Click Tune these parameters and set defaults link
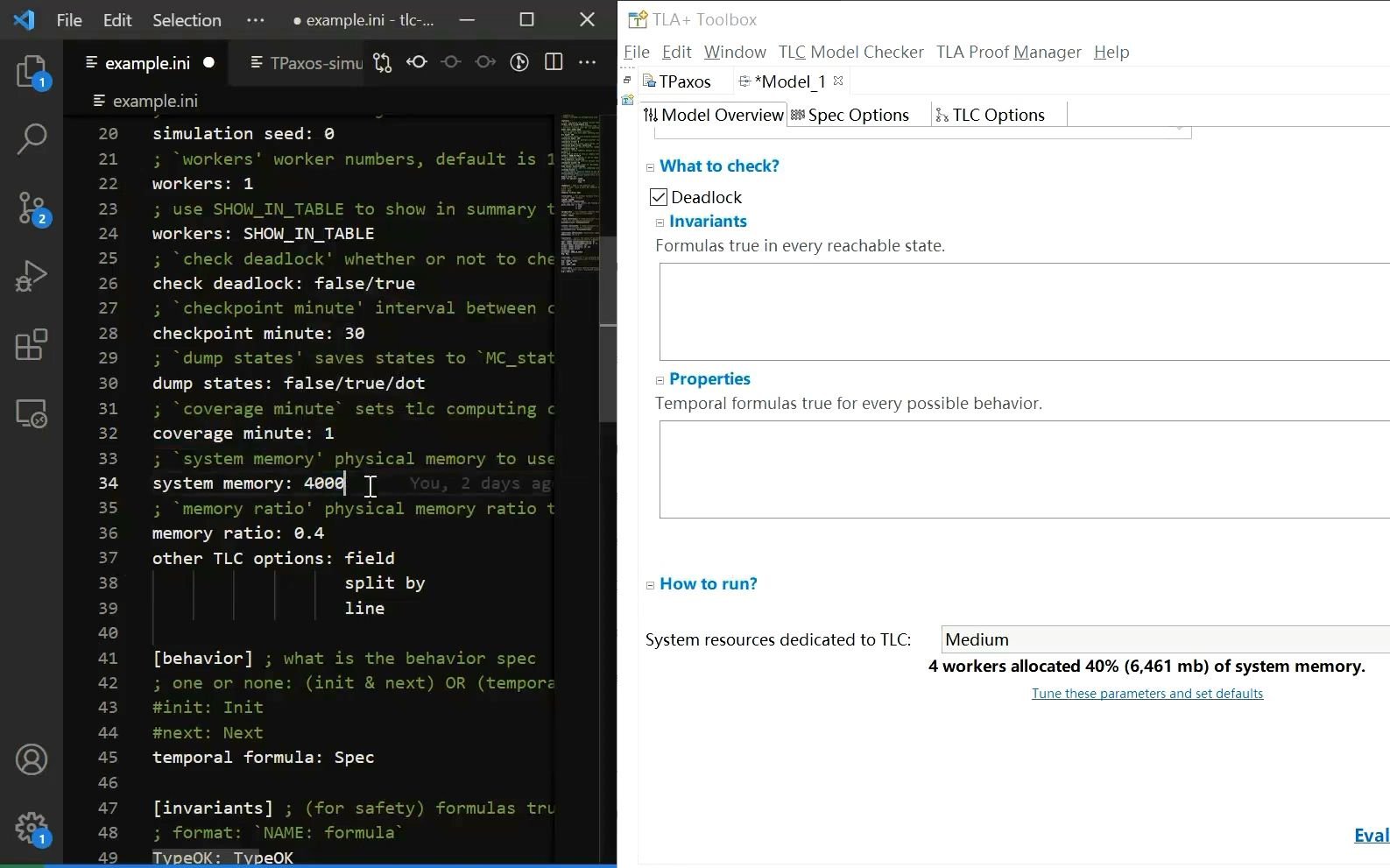1390x868 pixels. (x=1147, y=693)
